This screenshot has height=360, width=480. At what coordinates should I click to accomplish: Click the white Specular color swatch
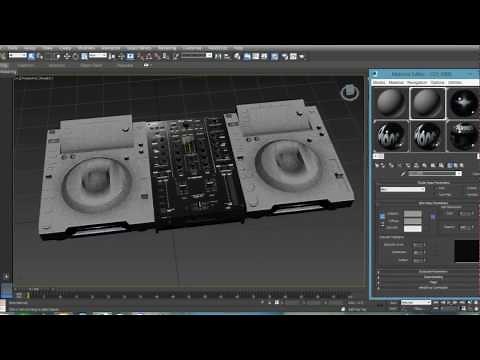pos(413,228)
